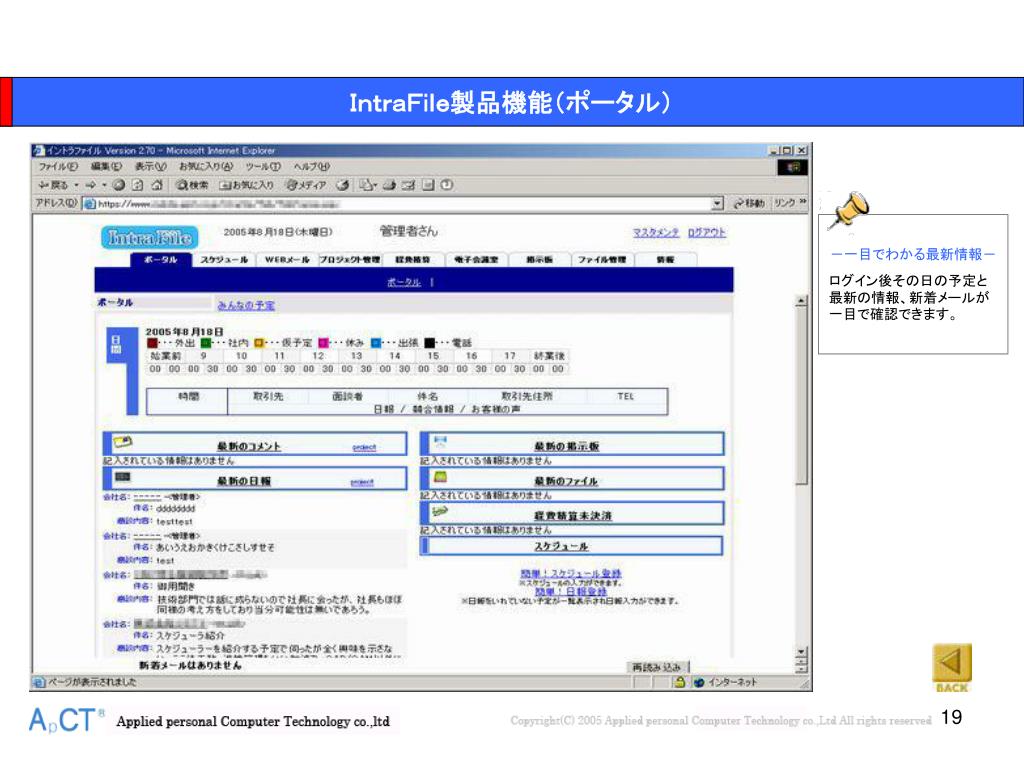Switch to the 電子会議室 tab
Screen dimensions: 1024x768
point(476,260)
